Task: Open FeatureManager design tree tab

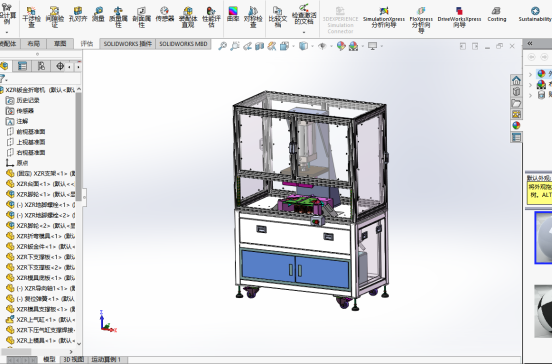Action: pyautogui.click(x=4, y=66)
